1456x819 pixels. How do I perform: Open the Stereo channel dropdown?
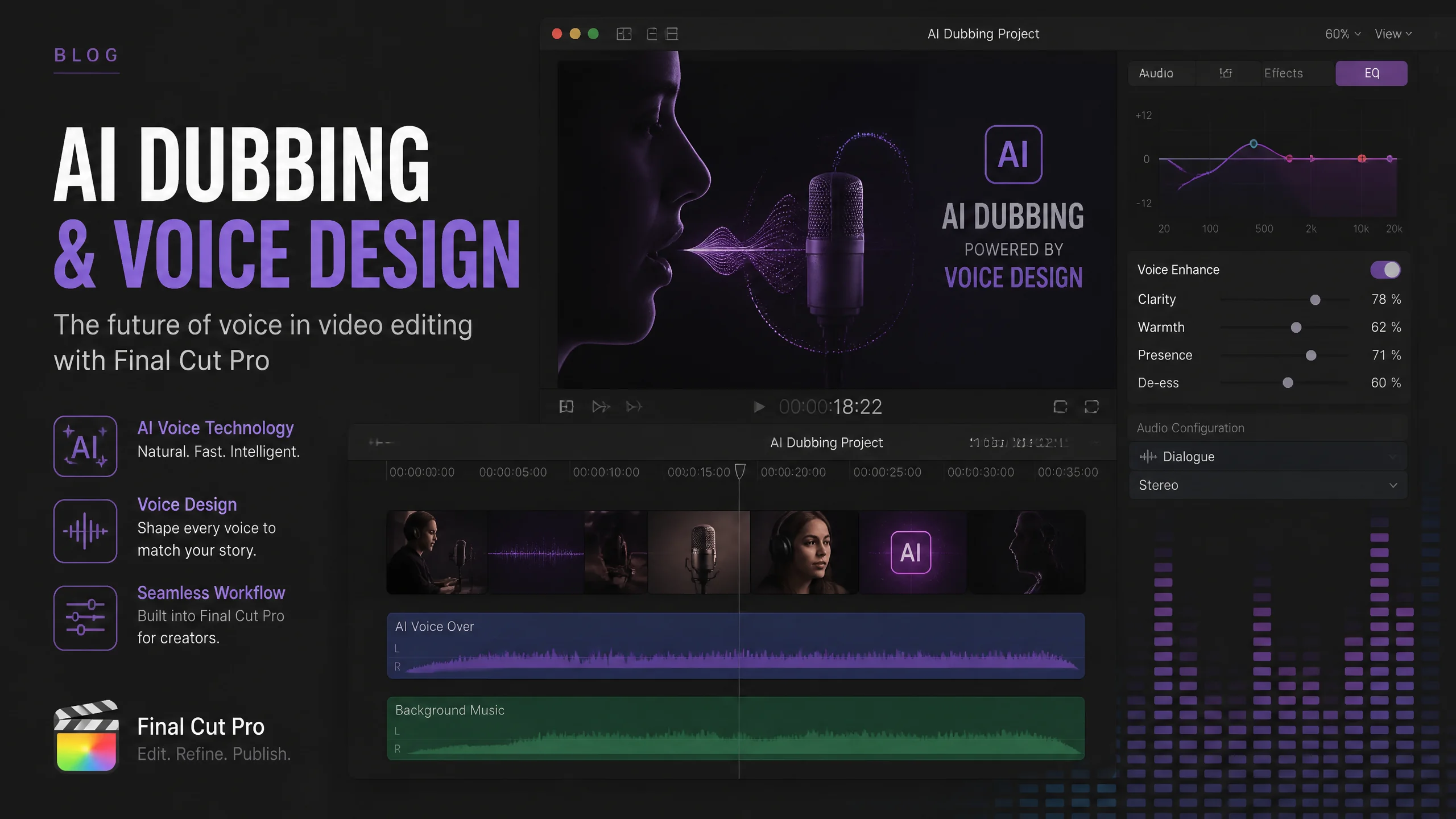[1268, 485]
